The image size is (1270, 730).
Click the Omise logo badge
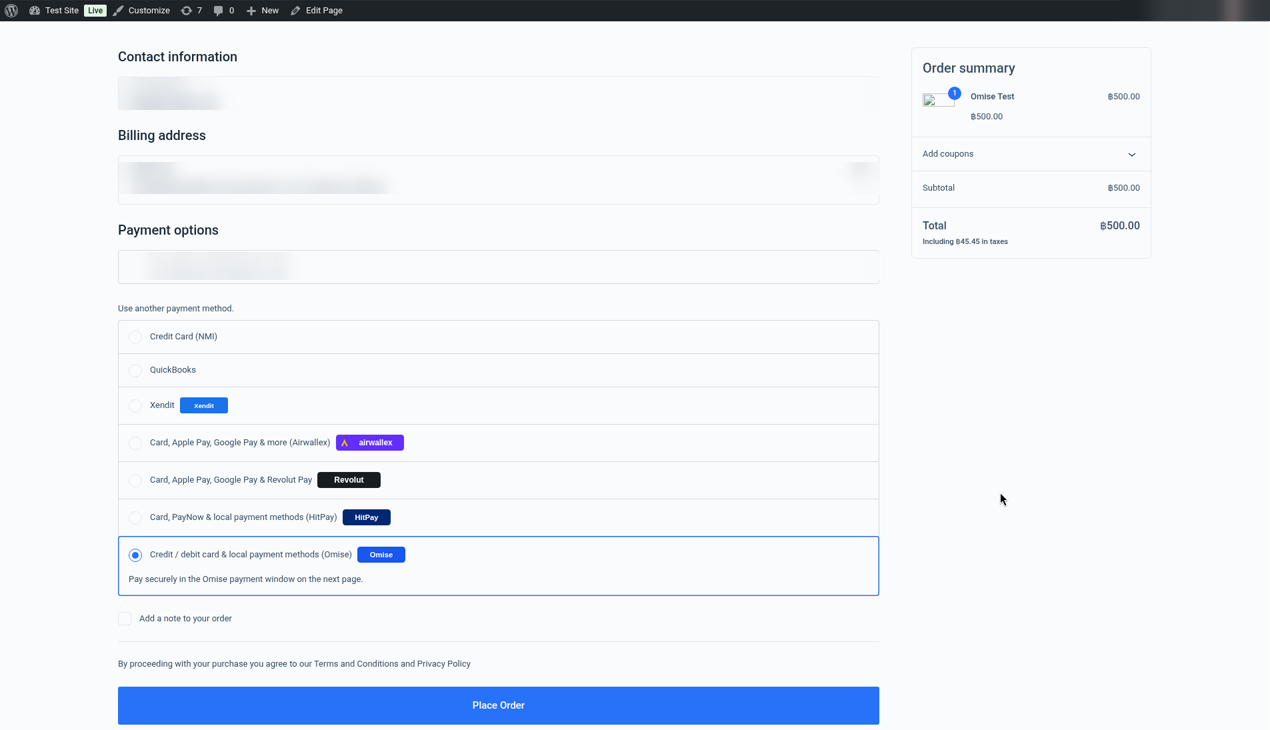[x=381, y=554]
